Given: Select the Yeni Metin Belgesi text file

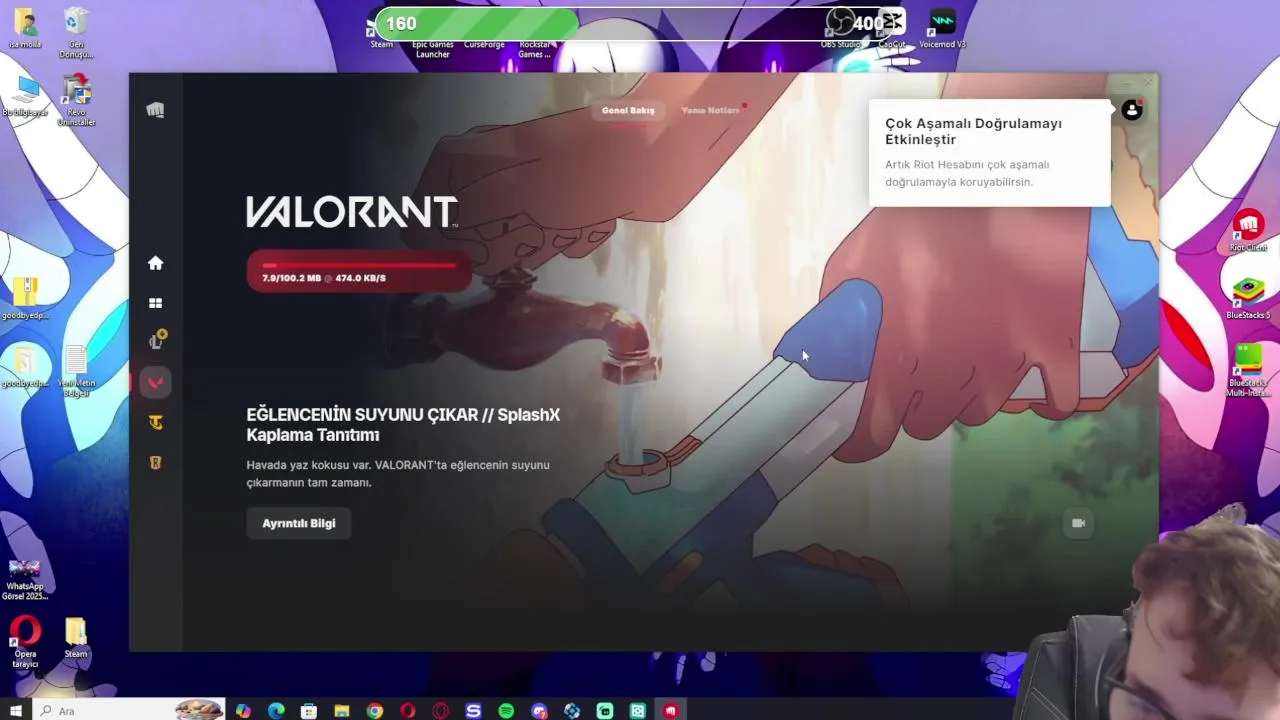Looking at the screenshot, I should click(76, 372).
